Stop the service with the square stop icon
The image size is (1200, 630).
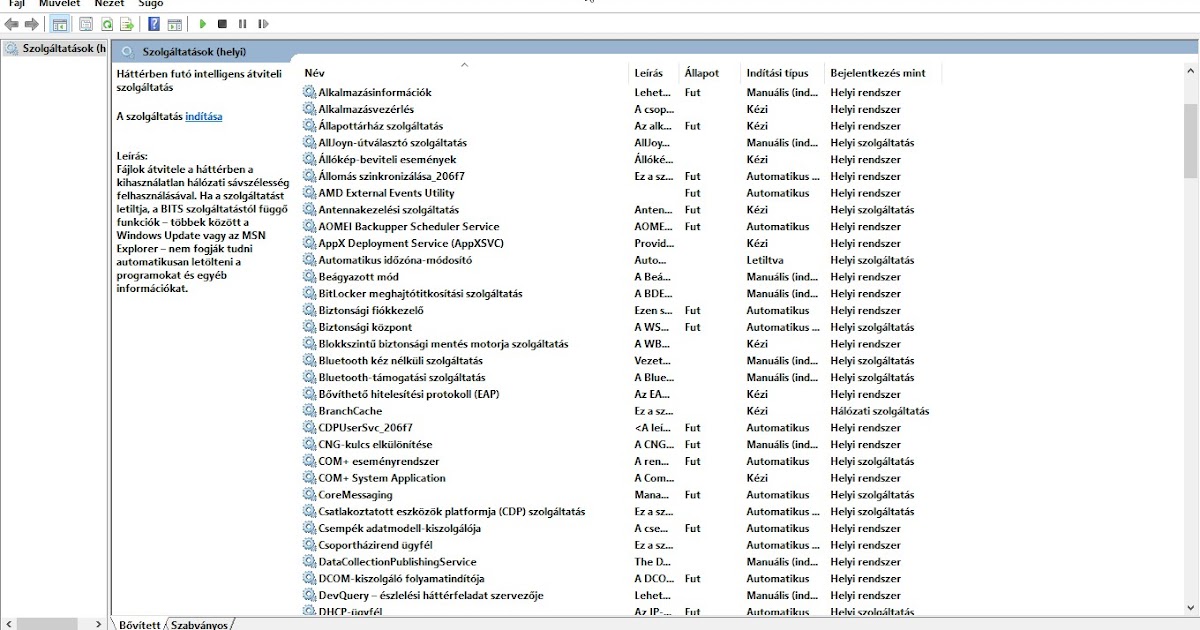point(222,24)
